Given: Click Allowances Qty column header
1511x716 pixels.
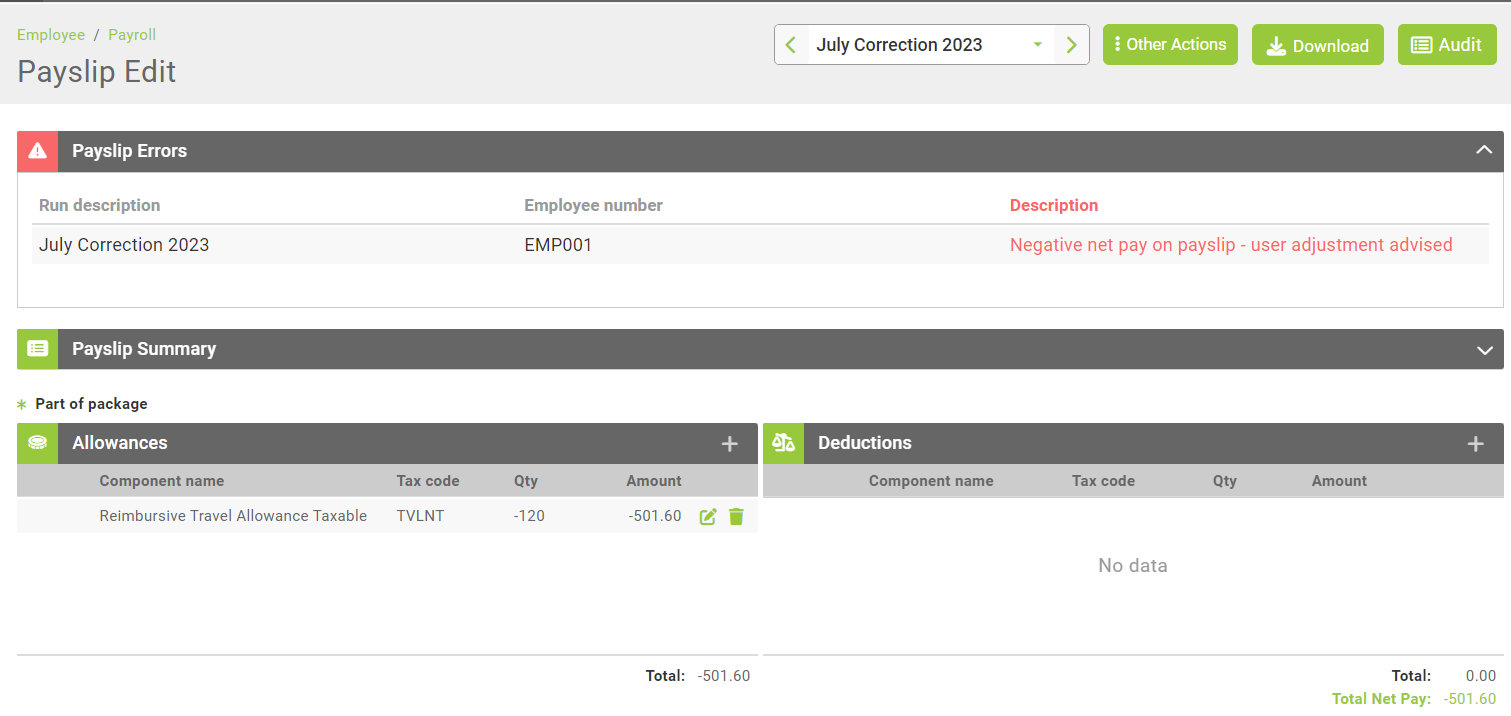Looking at the screenshot, I should pyautogui.click(x=526, y=481).
